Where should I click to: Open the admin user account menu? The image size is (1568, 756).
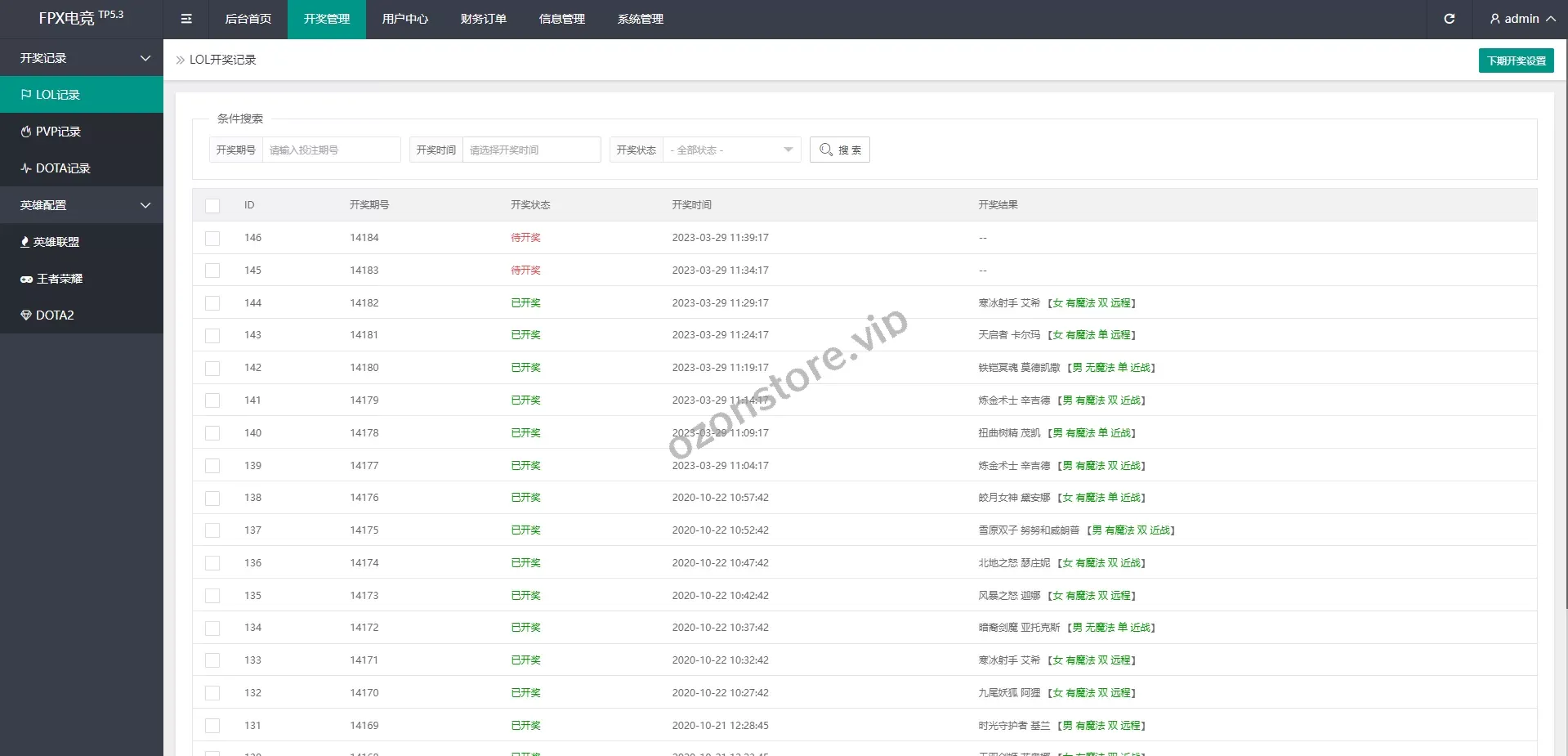1521,19
